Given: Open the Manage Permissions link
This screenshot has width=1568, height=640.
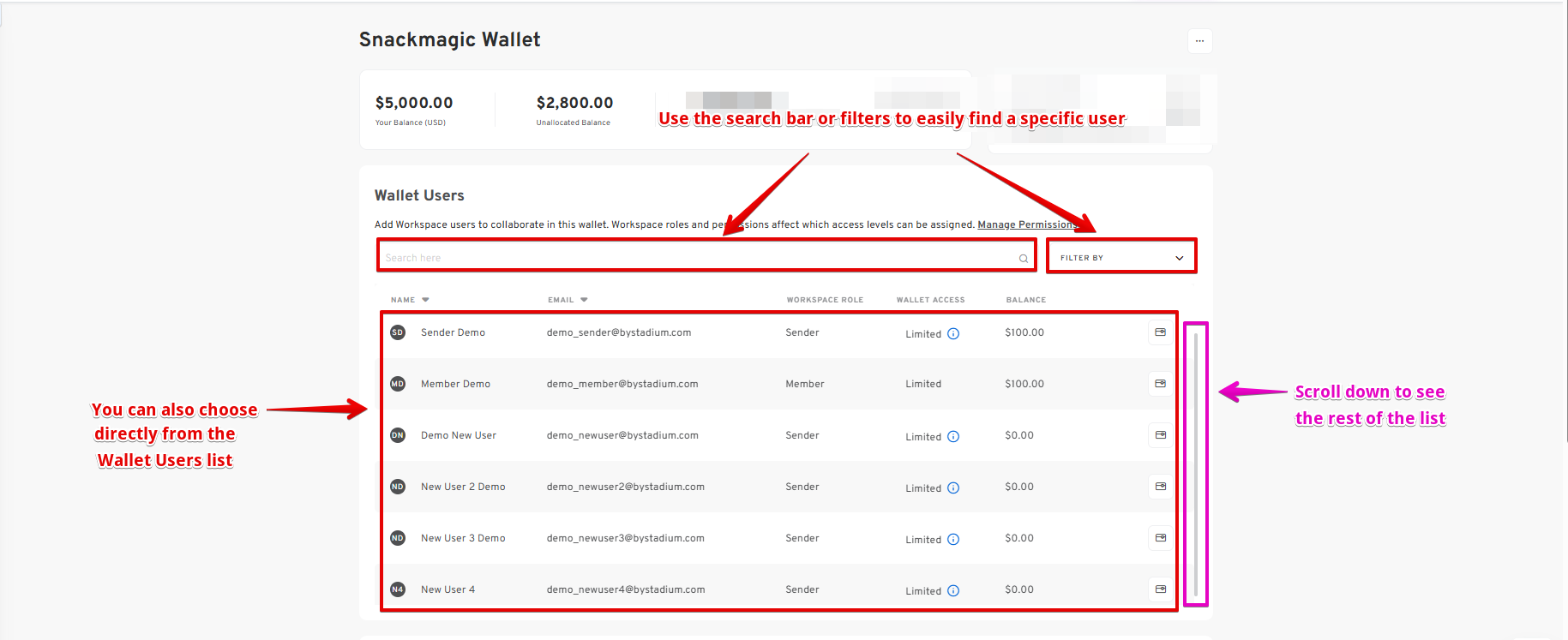Looking at the screenshot, I should tap(1026, 224).
